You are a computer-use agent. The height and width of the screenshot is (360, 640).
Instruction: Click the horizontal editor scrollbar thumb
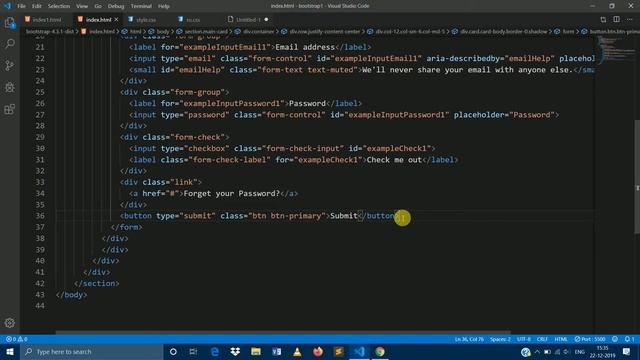point(283,333)
